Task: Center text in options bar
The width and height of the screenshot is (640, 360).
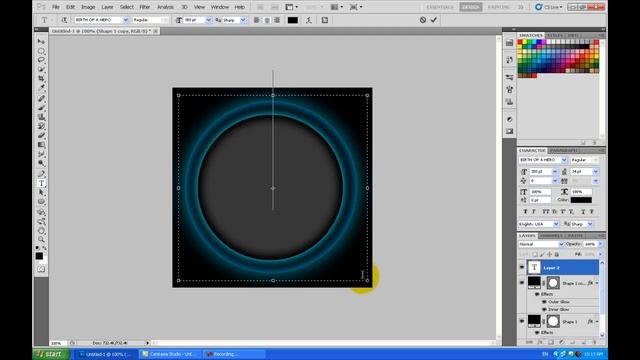Action: [x=267, y=20]
